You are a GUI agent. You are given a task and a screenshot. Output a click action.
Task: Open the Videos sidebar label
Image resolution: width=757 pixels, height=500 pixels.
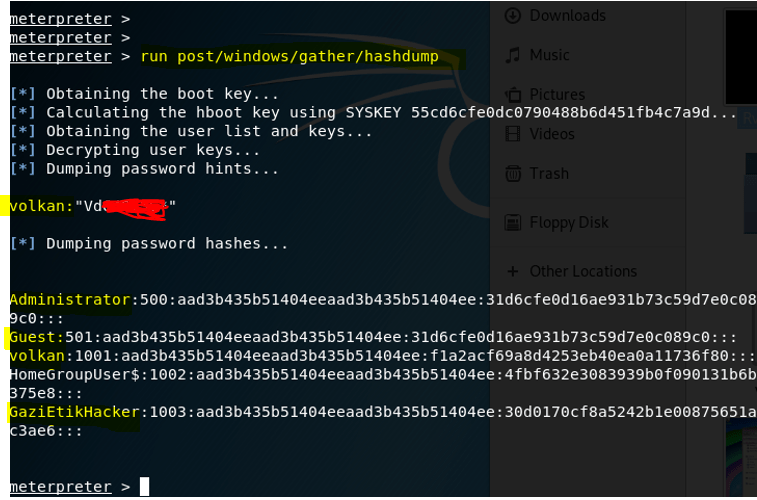[x=552, y=134]
